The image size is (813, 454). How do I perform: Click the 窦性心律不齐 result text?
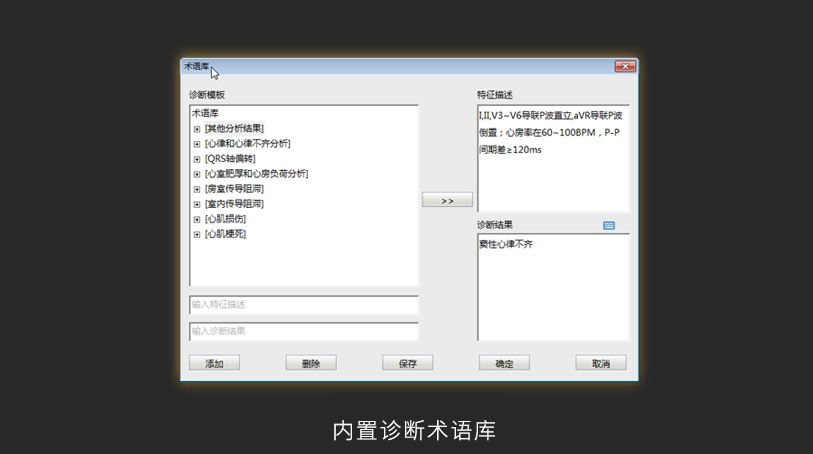coord(506,244)
